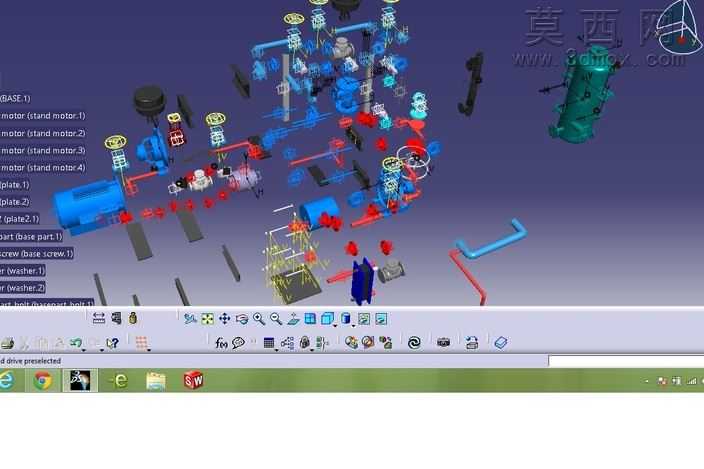Expand the Lock icon dropdown arrow
Viewport: 704px width, 469px height.
[312, 350]
